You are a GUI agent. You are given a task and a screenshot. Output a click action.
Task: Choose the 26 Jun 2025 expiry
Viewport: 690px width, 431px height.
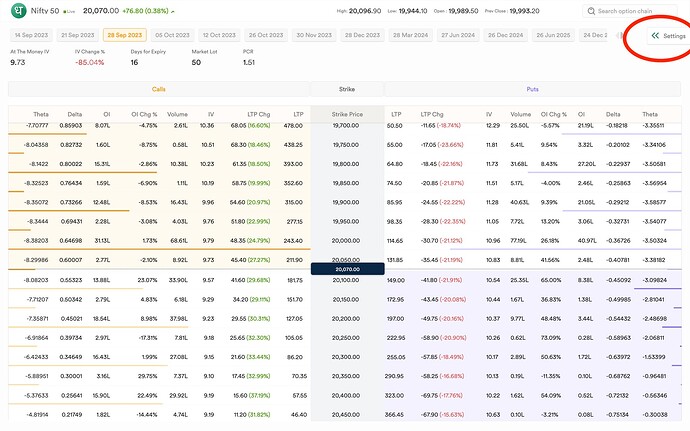[553, 35]
